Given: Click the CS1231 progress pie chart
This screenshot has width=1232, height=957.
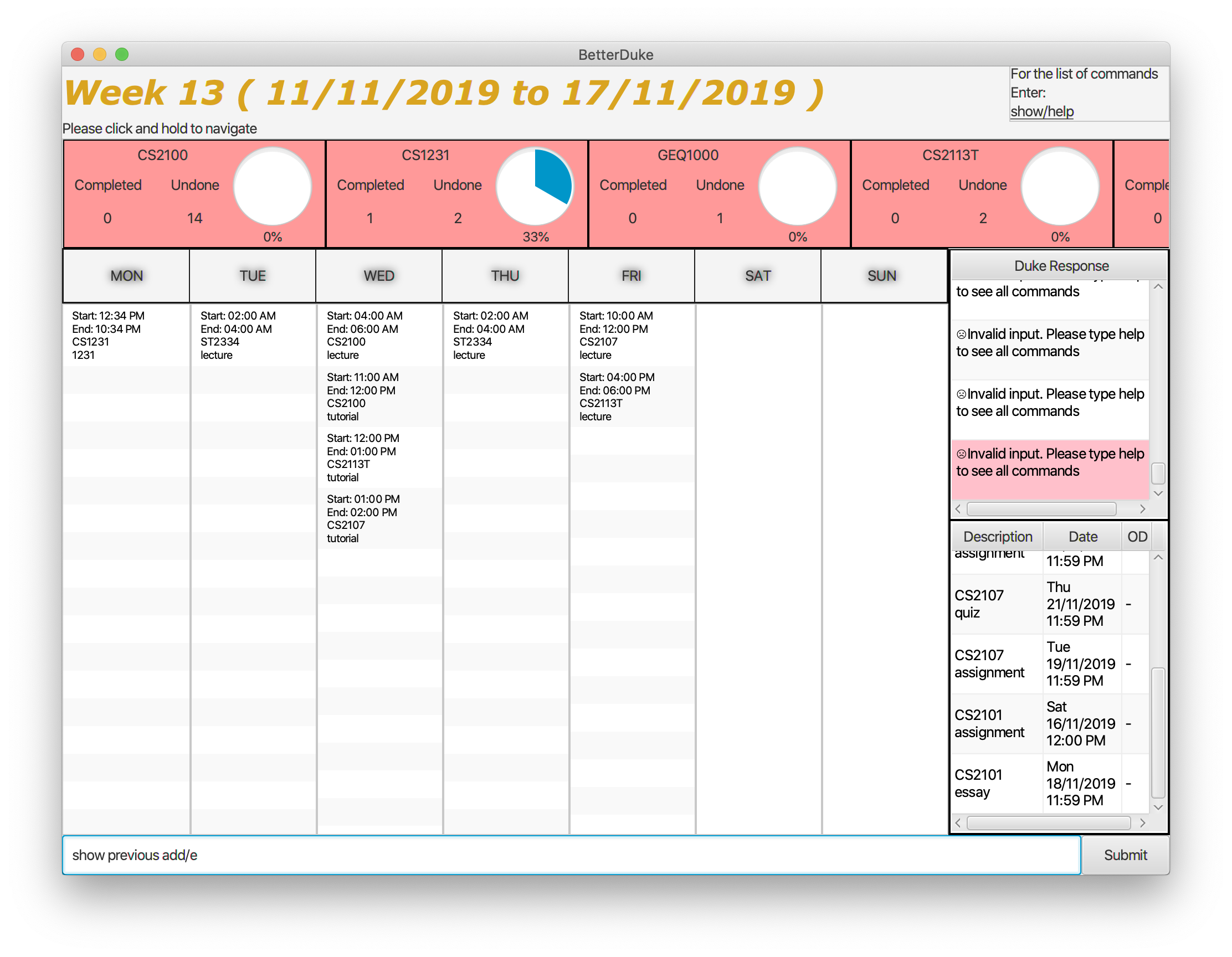Looking at the screenshot, I should [x=535, y=186].
